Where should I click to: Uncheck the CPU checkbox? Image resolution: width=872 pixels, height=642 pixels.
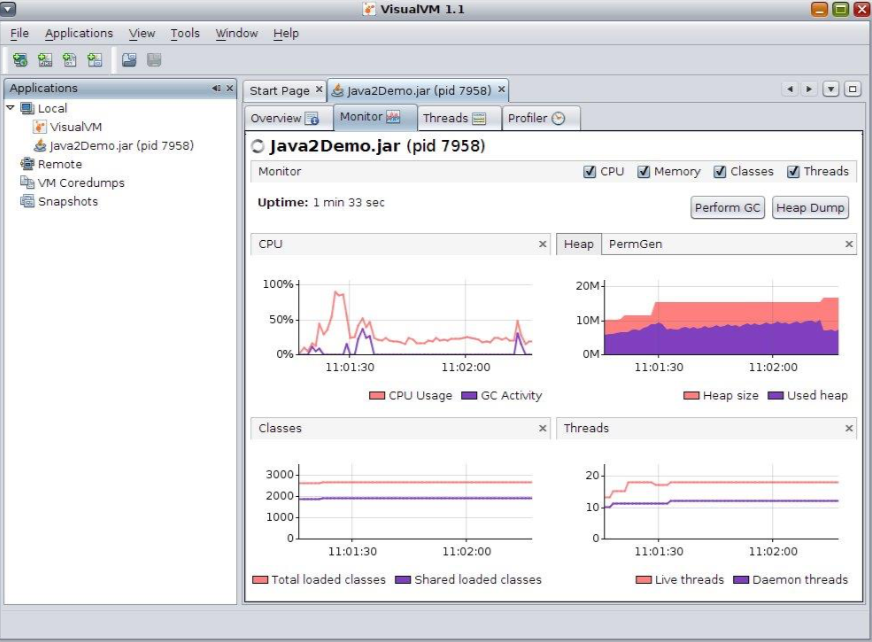pyautogui.click(x=589, y=171)
